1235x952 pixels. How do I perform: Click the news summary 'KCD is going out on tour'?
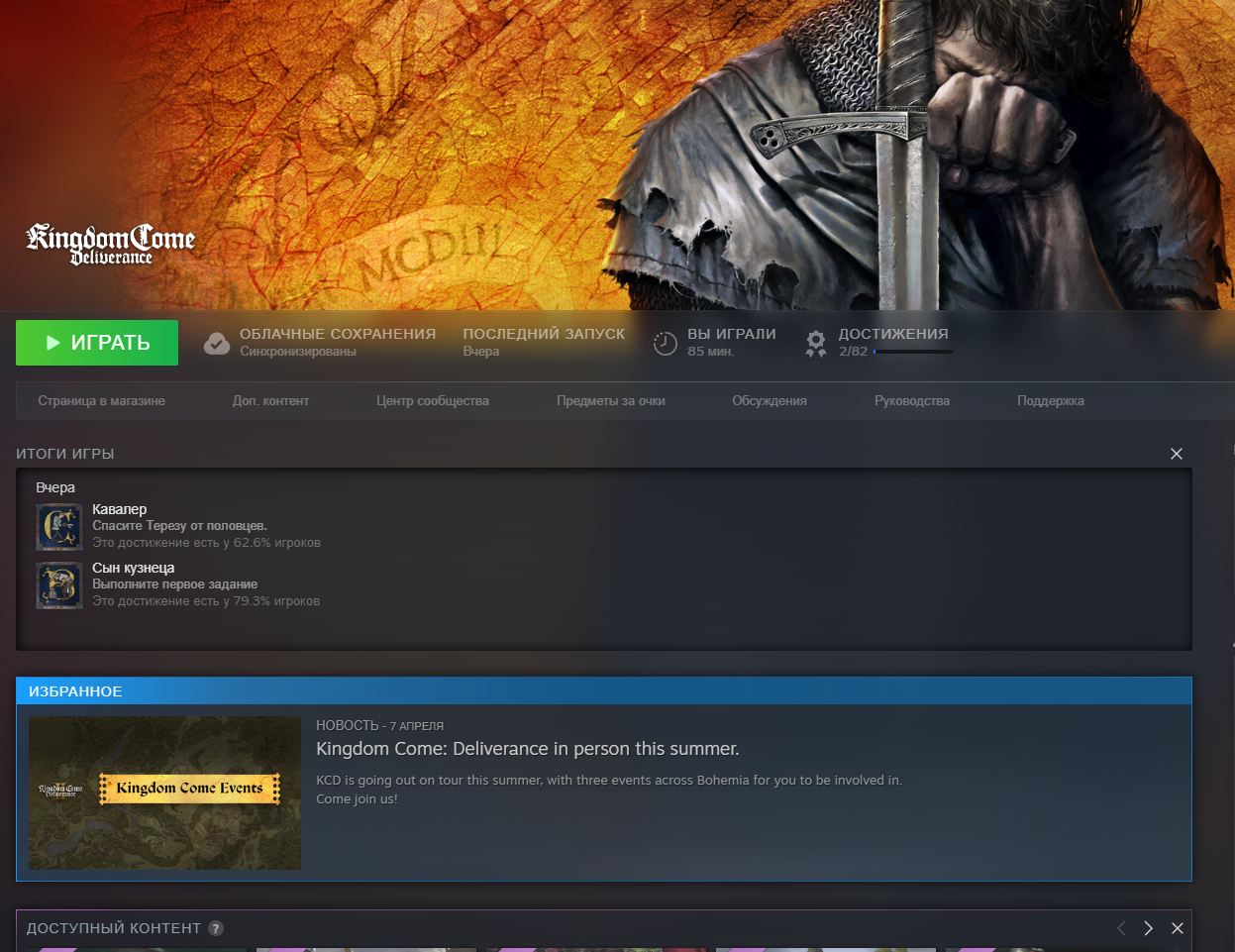pyautogui.click(x=609, y=790)
